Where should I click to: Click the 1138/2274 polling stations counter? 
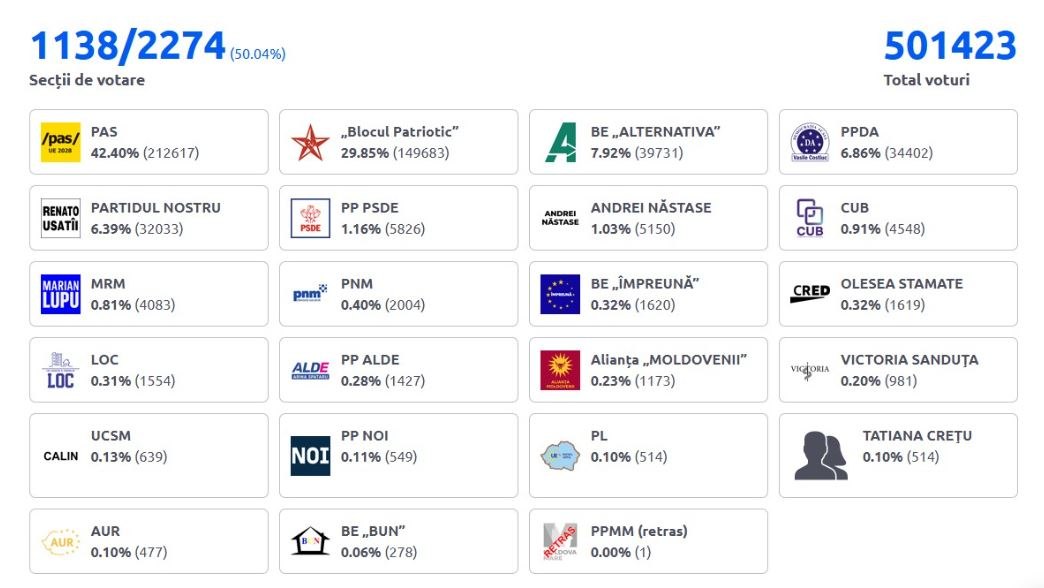[x=128, y=46]
